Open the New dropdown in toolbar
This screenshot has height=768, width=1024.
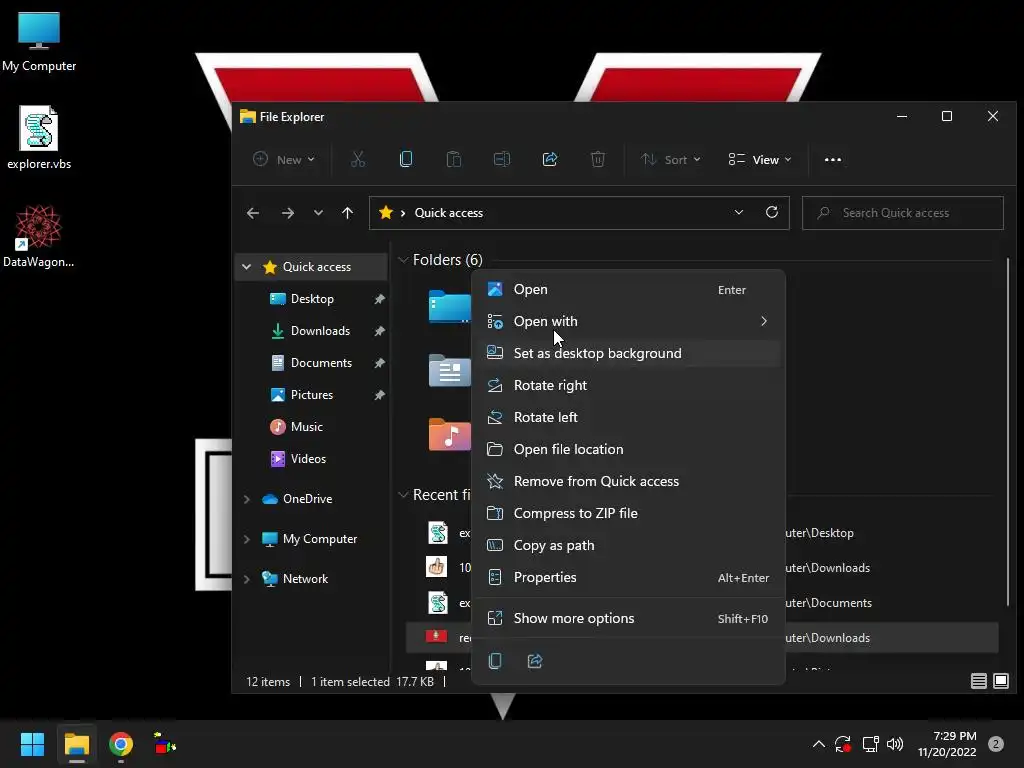tap(284, 159)
